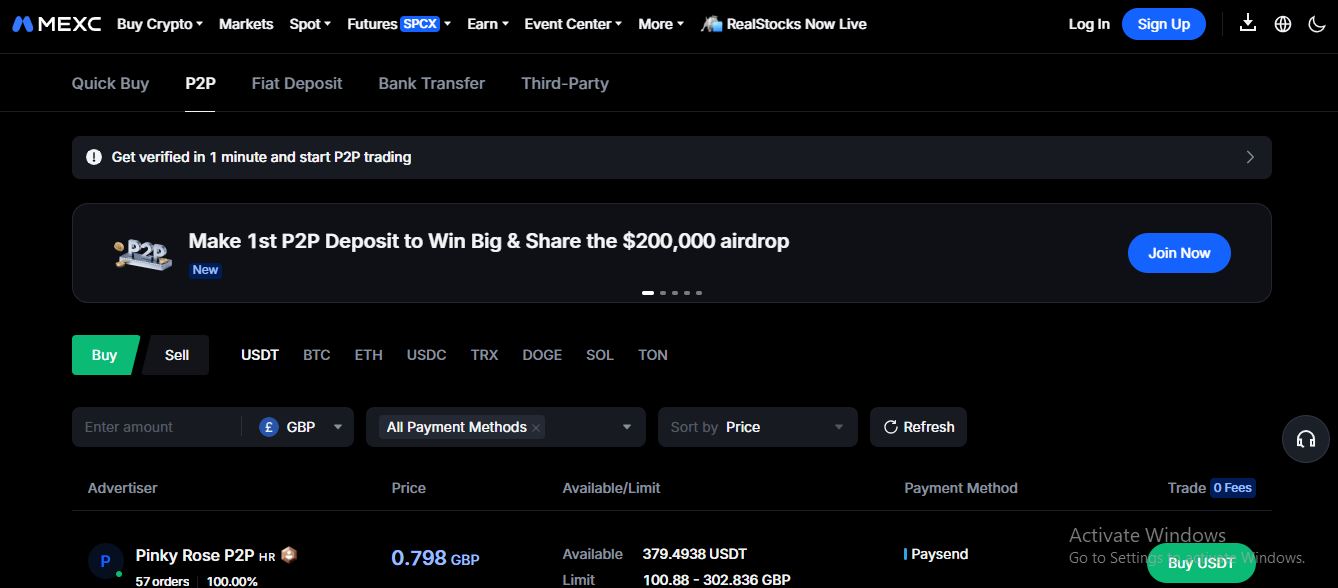Click the P2P banner coin graphic
Image resolution: width=1338 pixels, height=588 pixels.
pyautogui.click(x=143, y=253)
